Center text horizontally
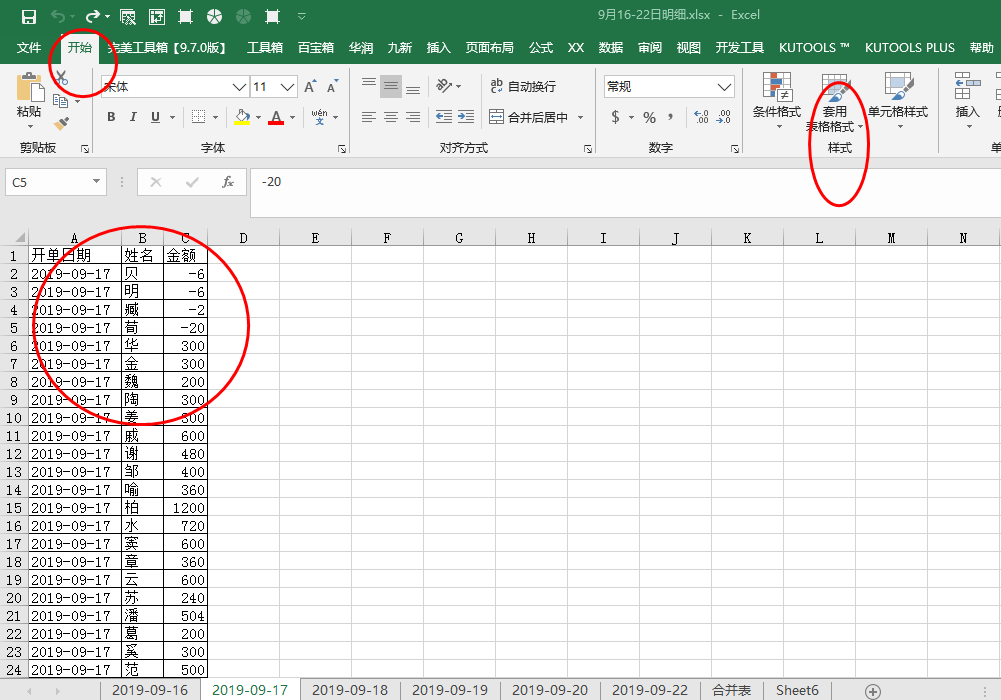 (391, 117)
